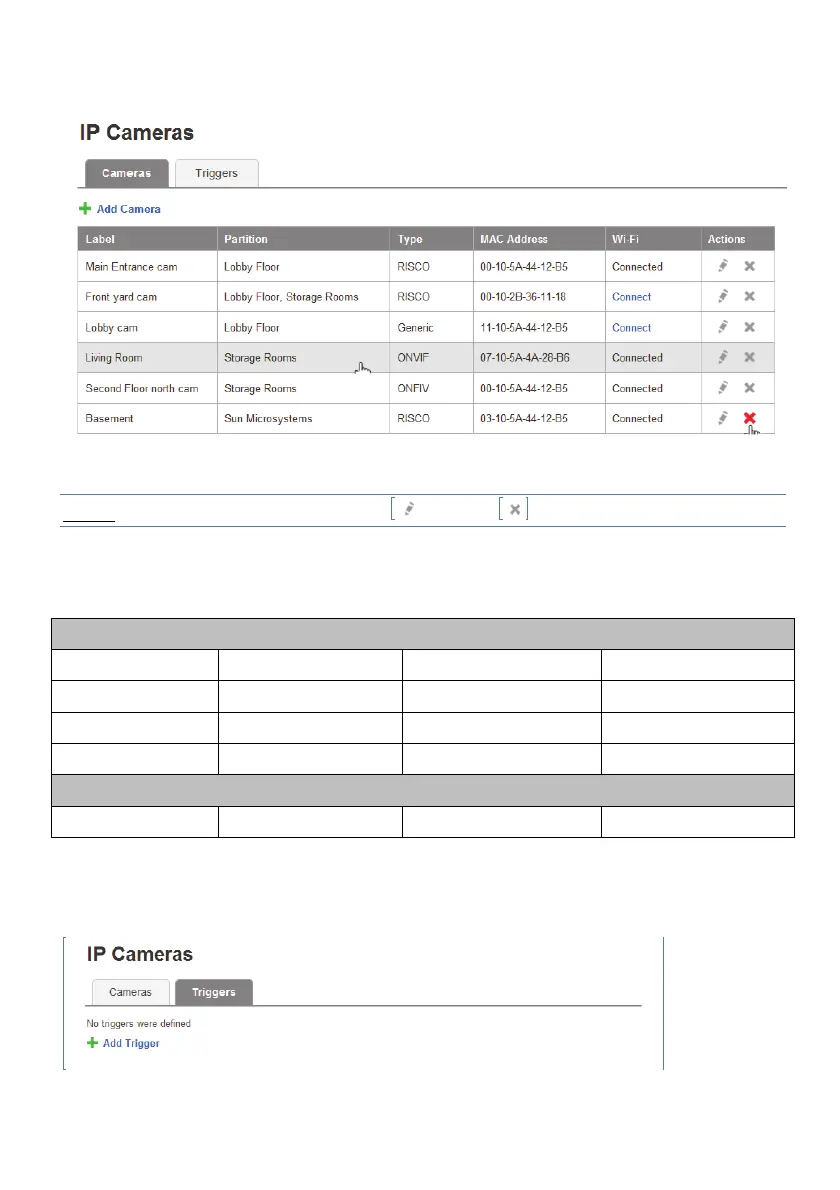Select Second Floor north cam label

(142, 388)
